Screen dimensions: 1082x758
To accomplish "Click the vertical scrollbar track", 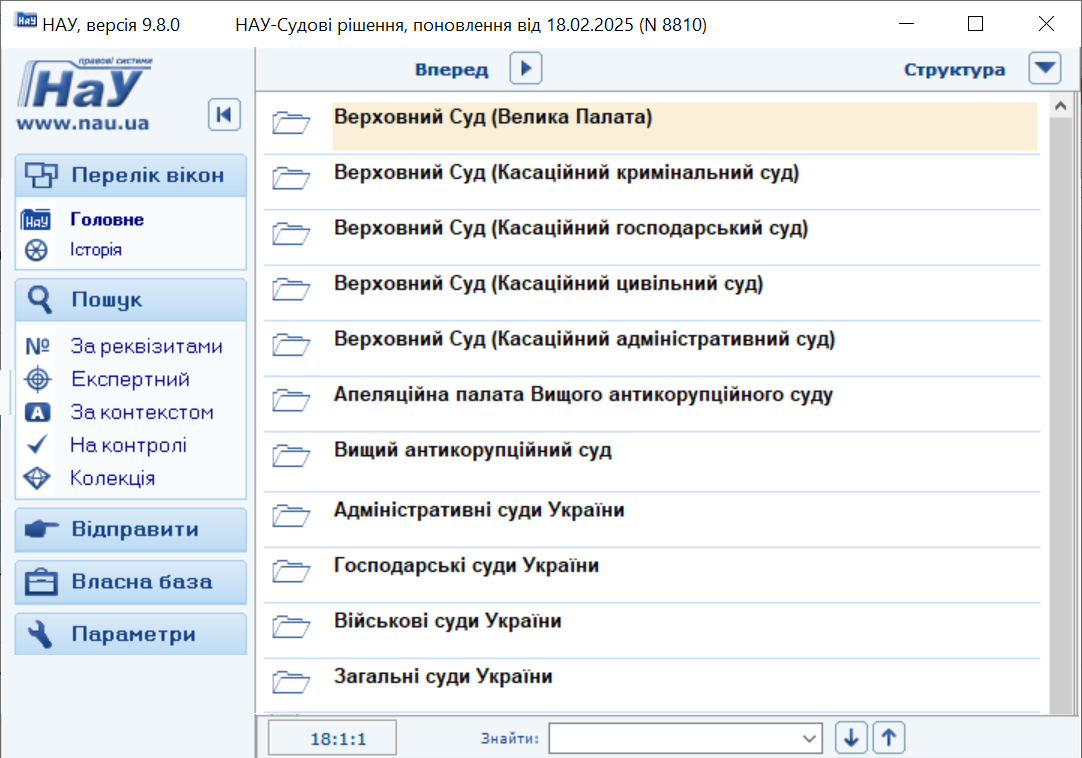I will (1061, 416).
